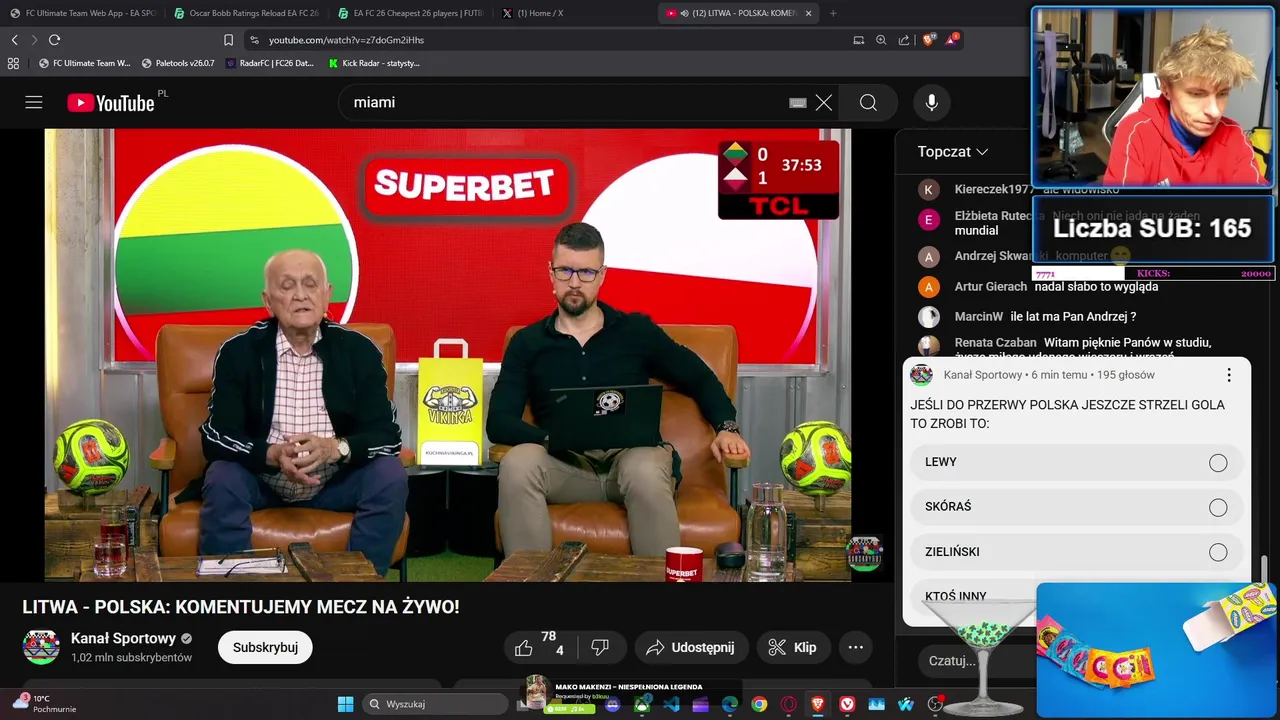This screenshot has height=720, width=1280.
Task: Close the LITWA - POLSKA YouTube tab
Action: point(808,13)
